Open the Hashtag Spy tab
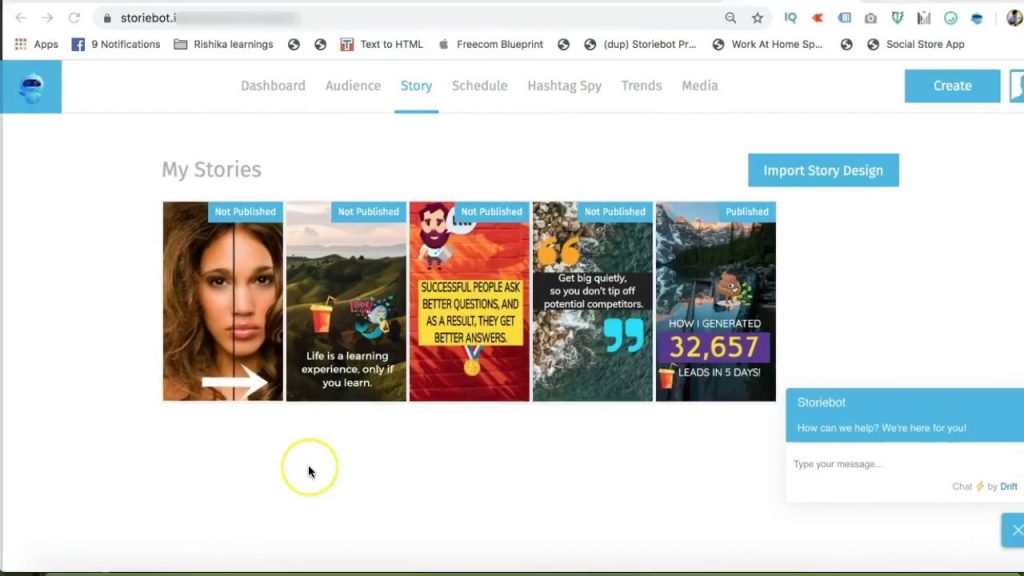 click(564, 86)
